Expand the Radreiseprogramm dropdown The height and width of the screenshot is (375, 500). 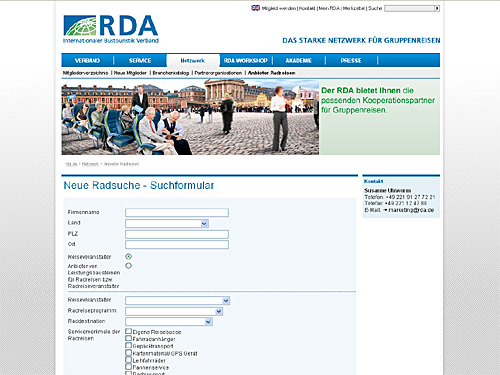(174, 311)
